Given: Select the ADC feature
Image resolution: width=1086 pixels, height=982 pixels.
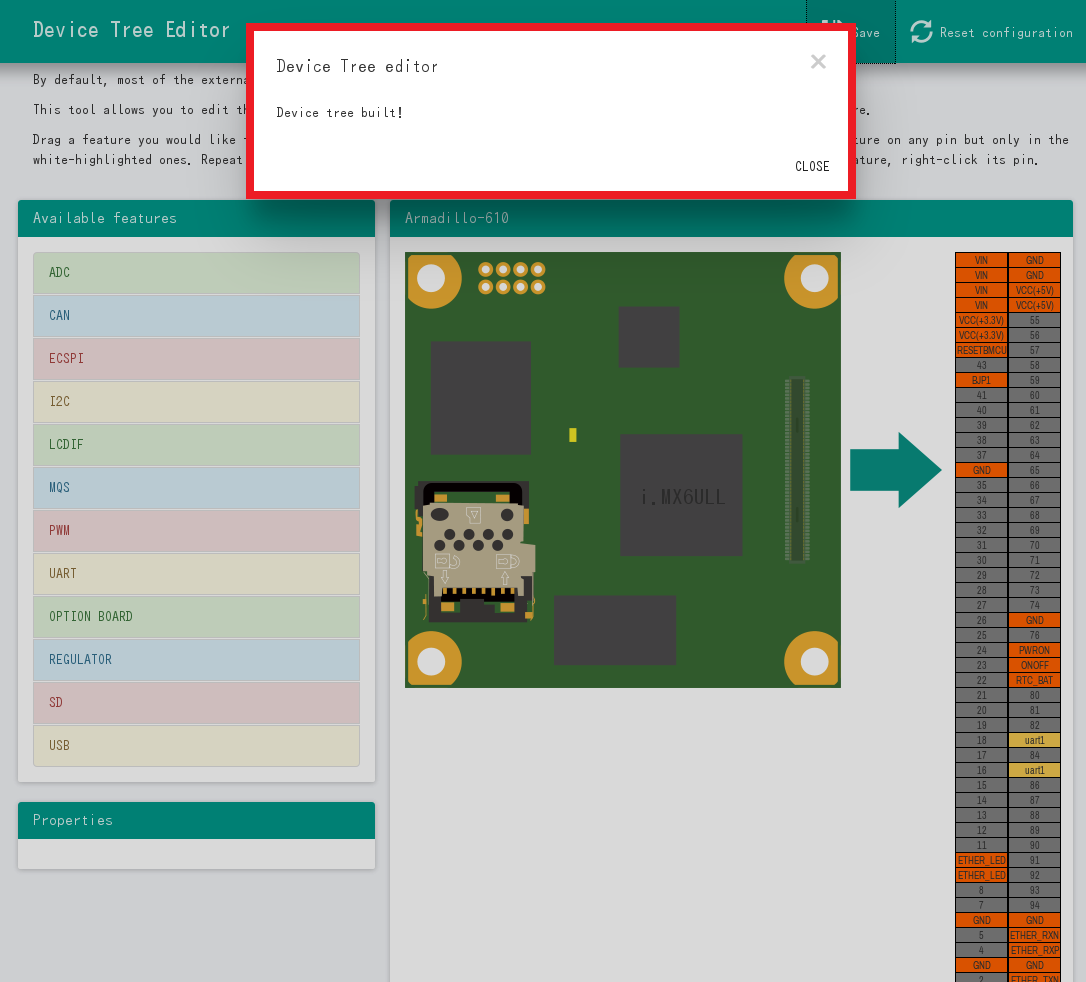Looking at the screenshot, I should coord(196,273).
